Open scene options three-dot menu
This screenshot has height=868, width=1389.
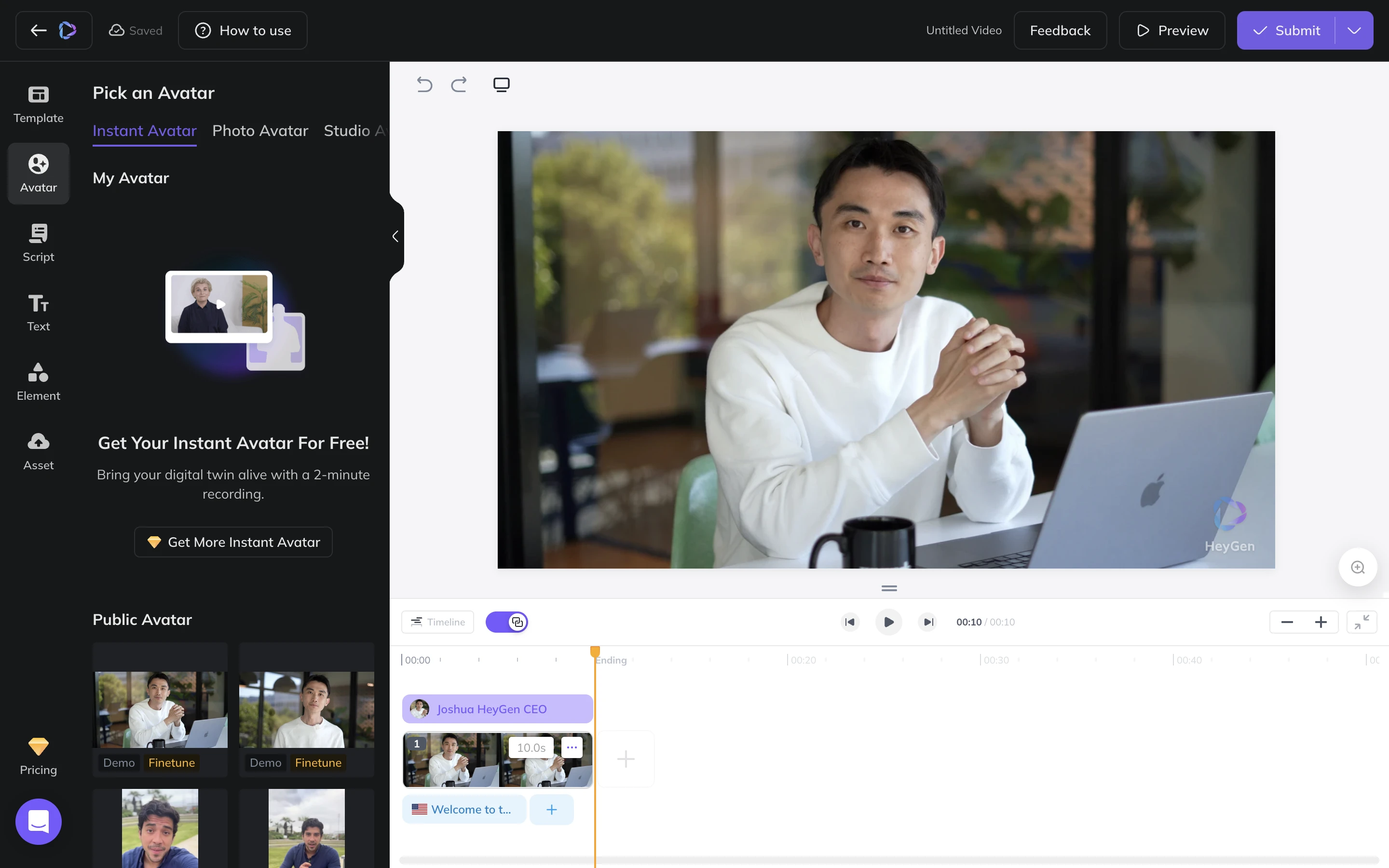(572, 747)
